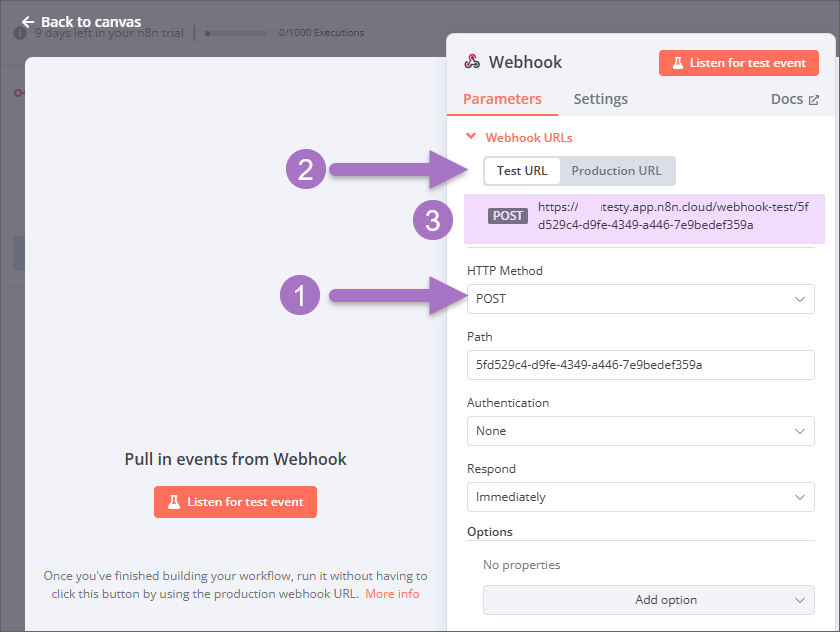The height and width of the screenshot is (632, 840).
Task: Open the HTTP Method dropdown
Action: point(640,299)
